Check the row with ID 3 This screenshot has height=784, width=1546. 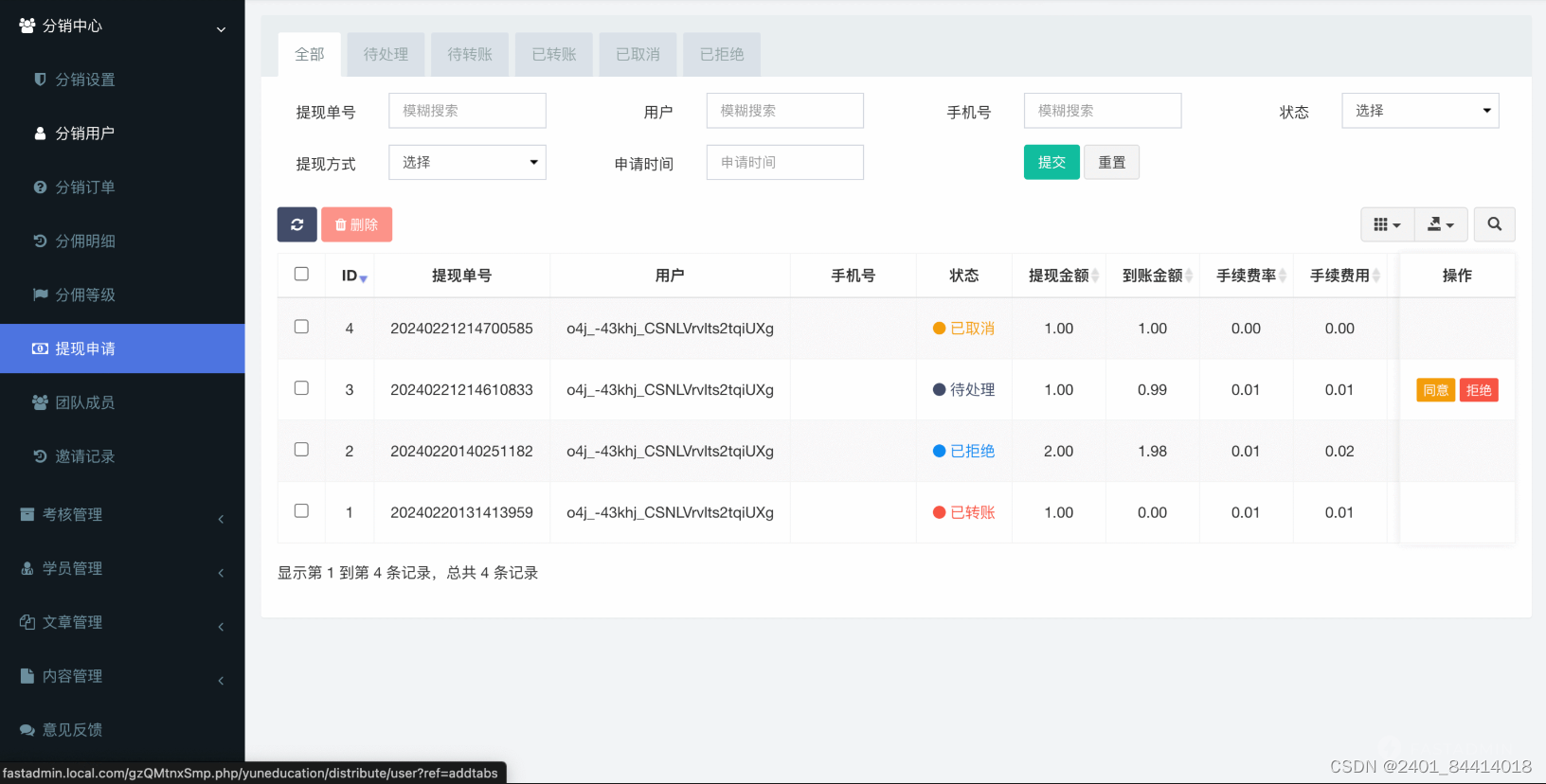pos(301,388)
